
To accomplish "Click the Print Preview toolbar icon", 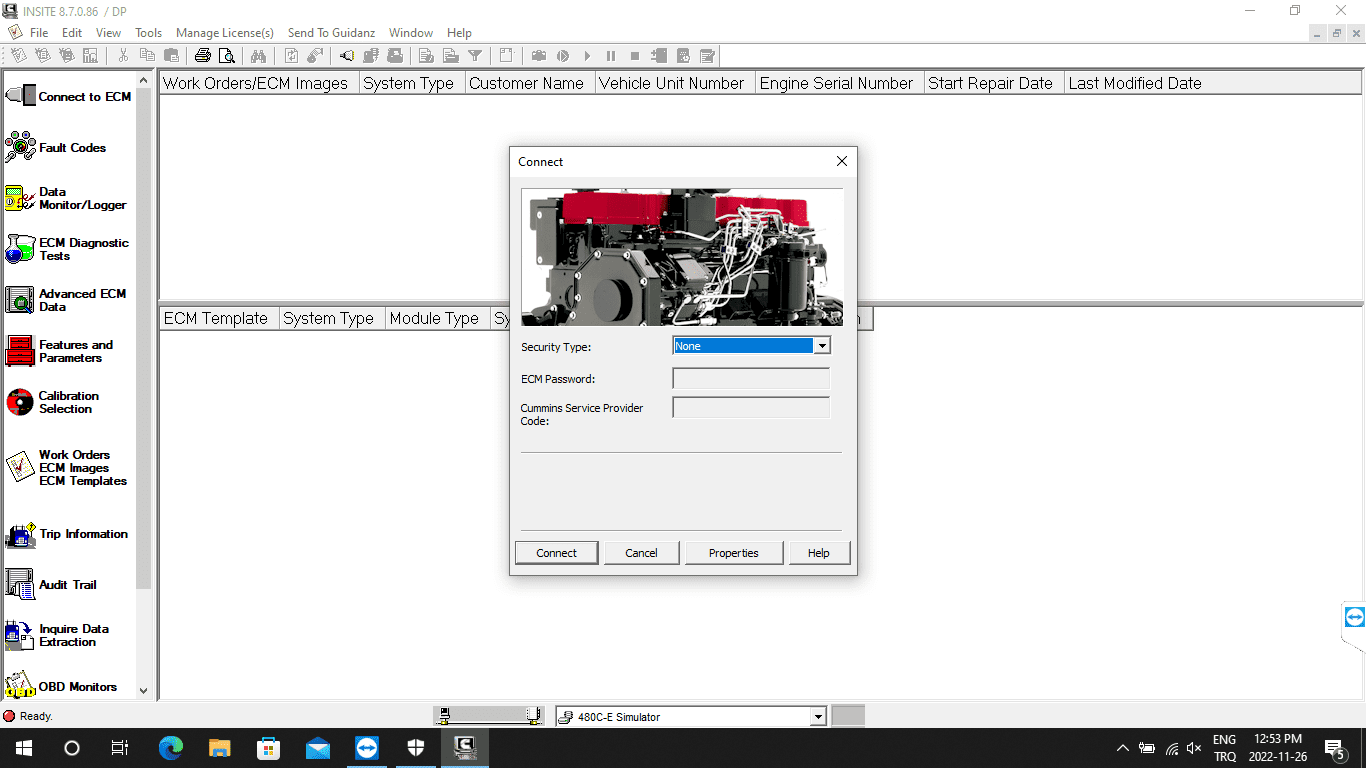I will (226, 56).
